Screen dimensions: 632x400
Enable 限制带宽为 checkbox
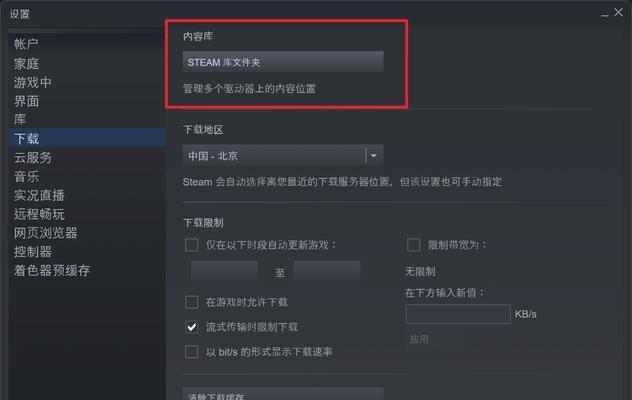[x=414, y=245]
